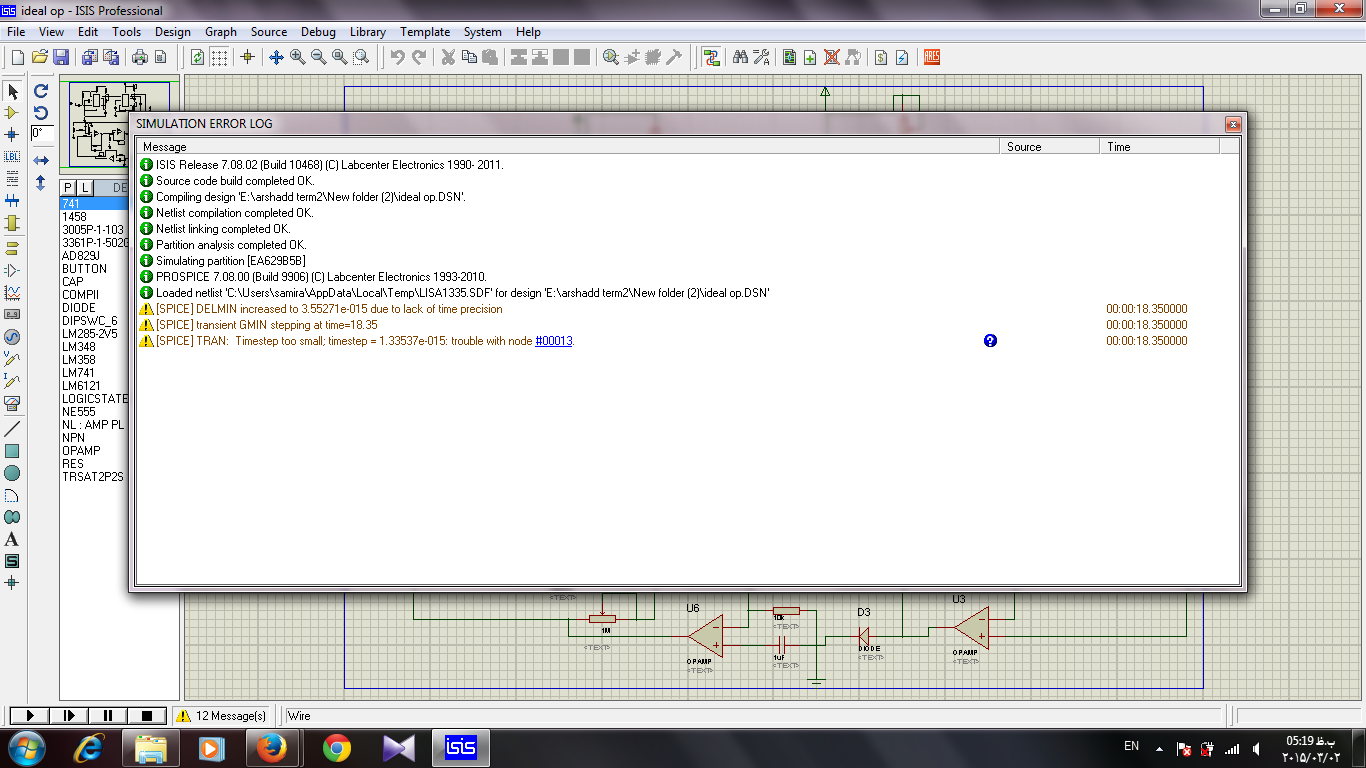Viewport: 1366px width, 768px height.
Task: Select the Selection Mode arrow tool
Action: coord(13,91)
